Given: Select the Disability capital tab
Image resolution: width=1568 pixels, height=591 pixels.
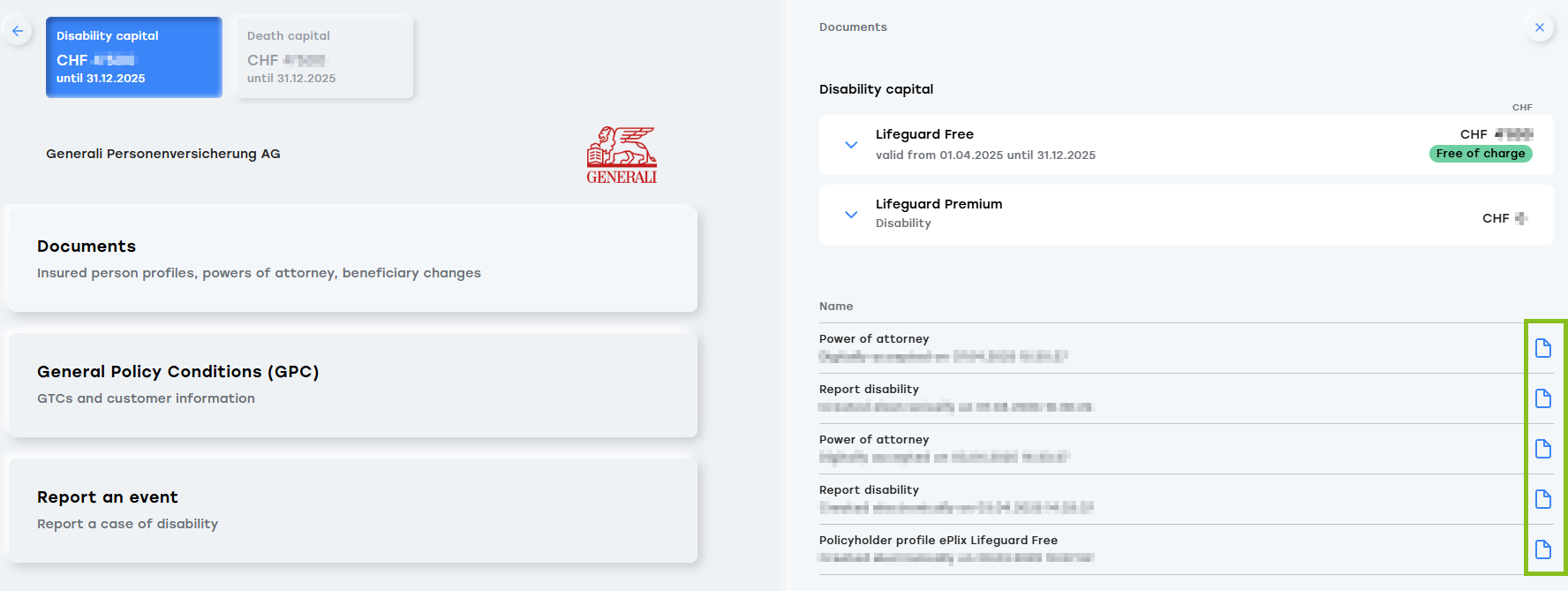Looking at the screenshot, I should (x=134, y=57).
